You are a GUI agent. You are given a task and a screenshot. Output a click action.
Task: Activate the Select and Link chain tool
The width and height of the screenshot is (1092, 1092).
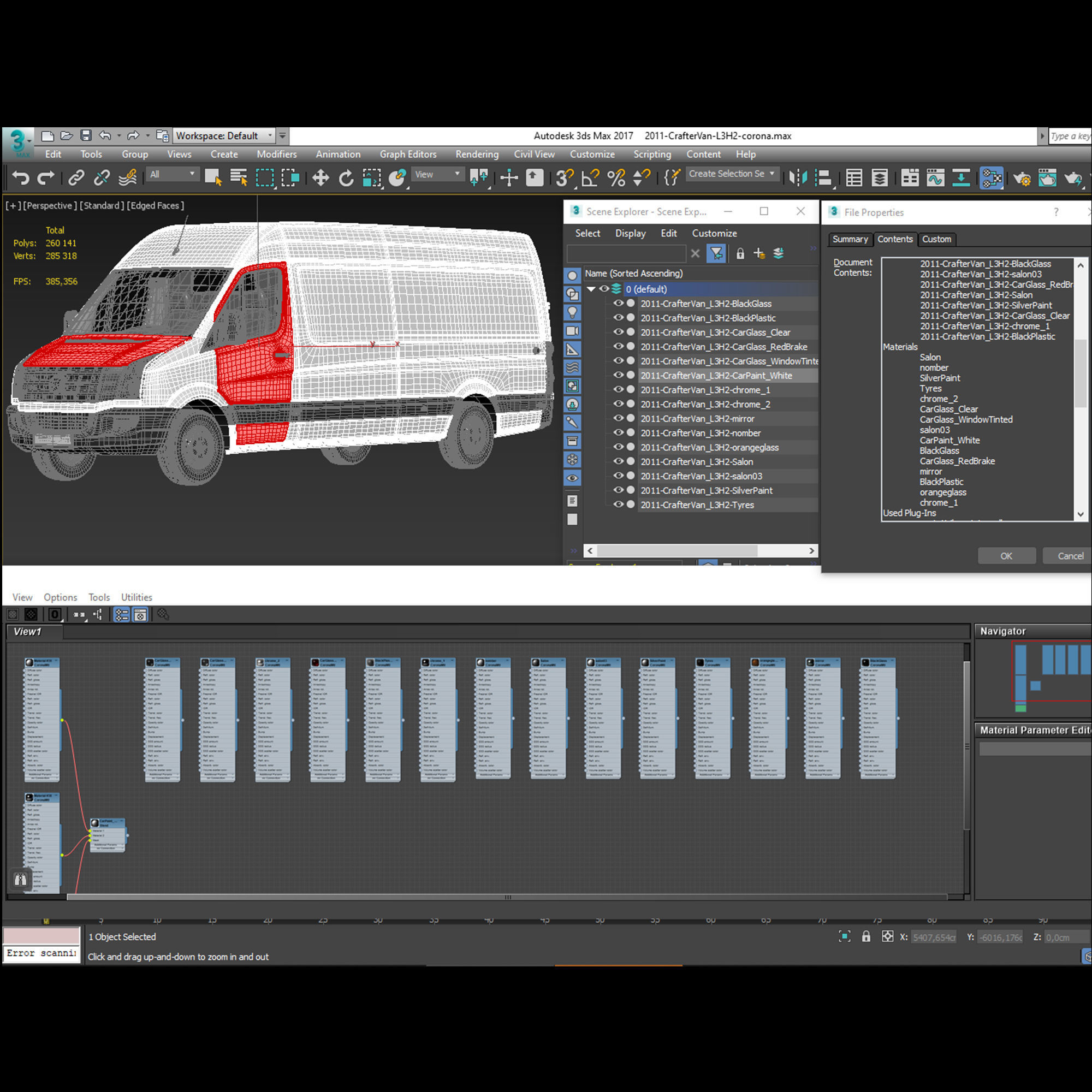coord(76,178)
